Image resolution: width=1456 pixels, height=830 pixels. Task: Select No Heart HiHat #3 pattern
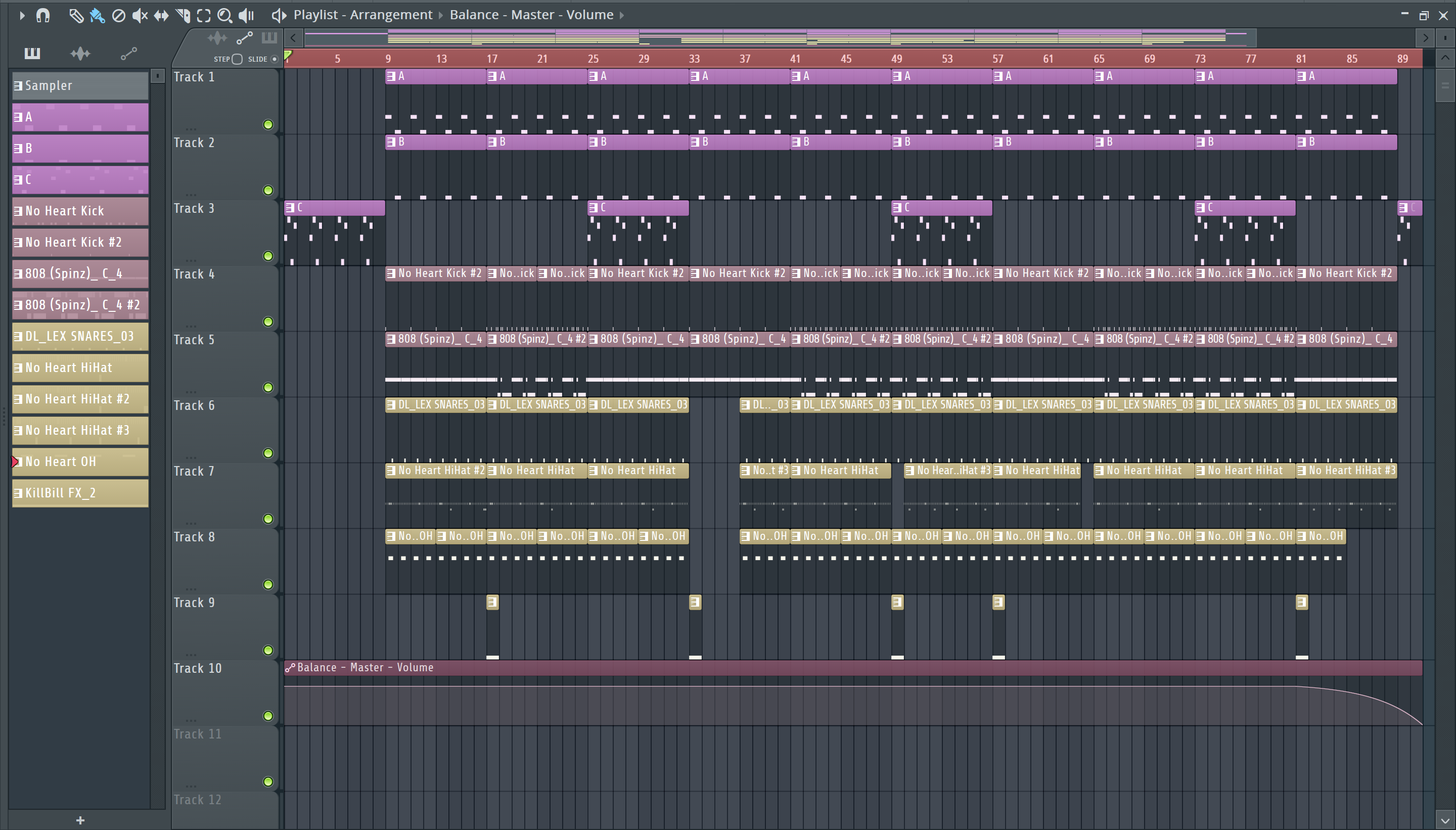click(80, 430)
